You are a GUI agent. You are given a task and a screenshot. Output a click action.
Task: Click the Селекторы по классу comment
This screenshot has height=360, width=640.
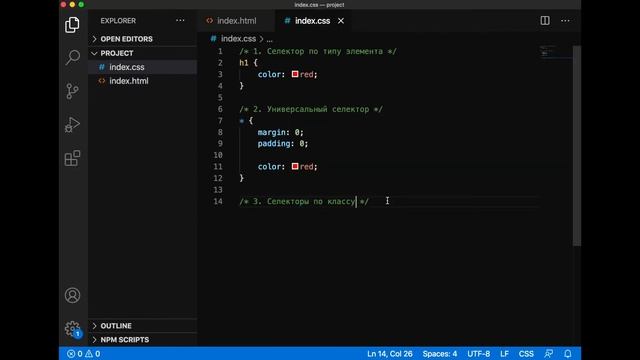[304, 202]
